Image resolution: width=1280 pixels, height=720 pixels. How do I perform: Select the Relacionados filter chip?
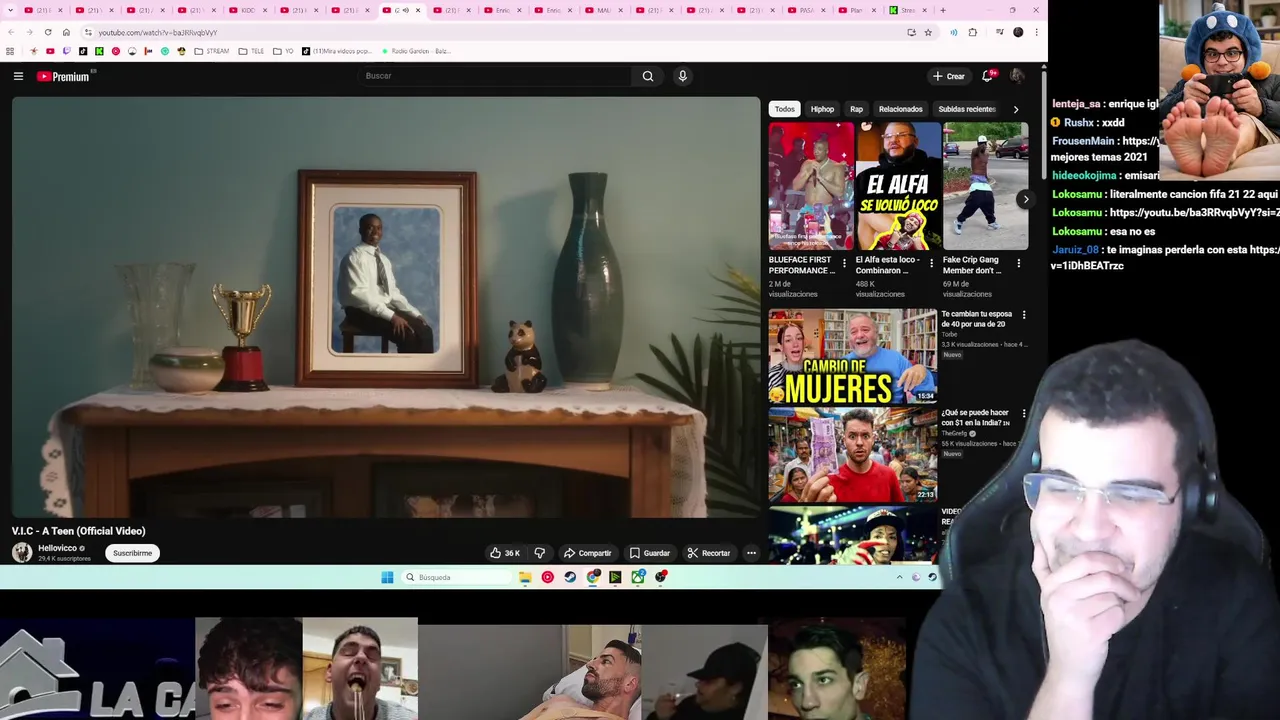tap(900, 109)
